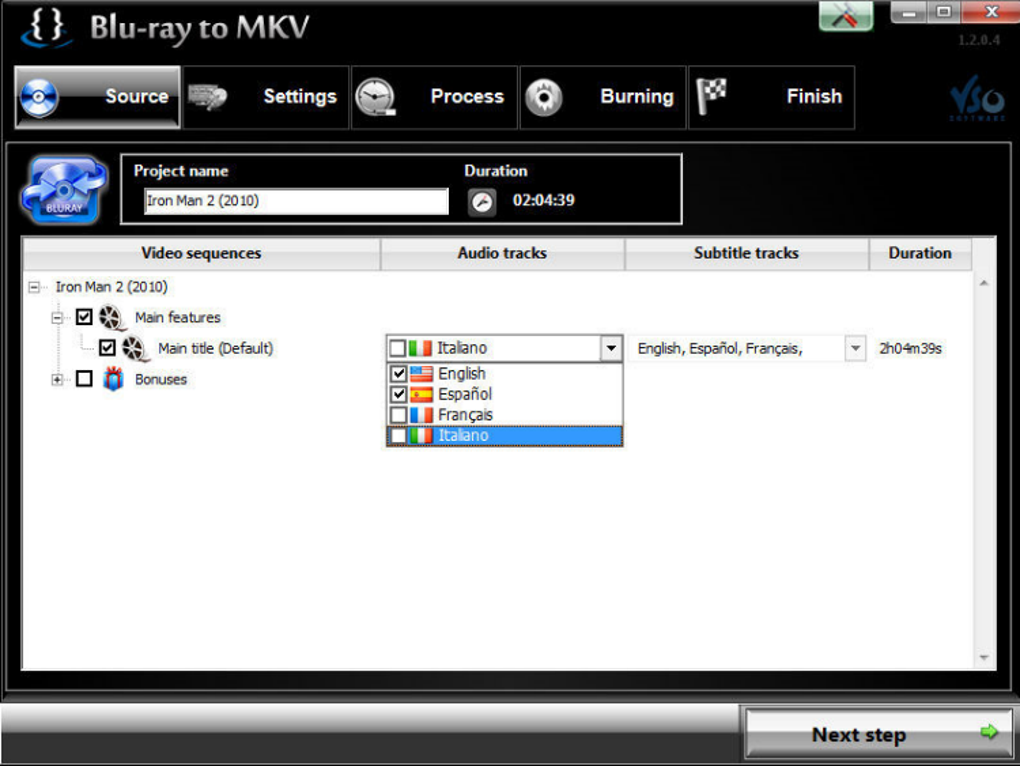Maximize the Blu-ray to MKV window
Viewport: 1020px width, 766px height.
tap(943, 12)
